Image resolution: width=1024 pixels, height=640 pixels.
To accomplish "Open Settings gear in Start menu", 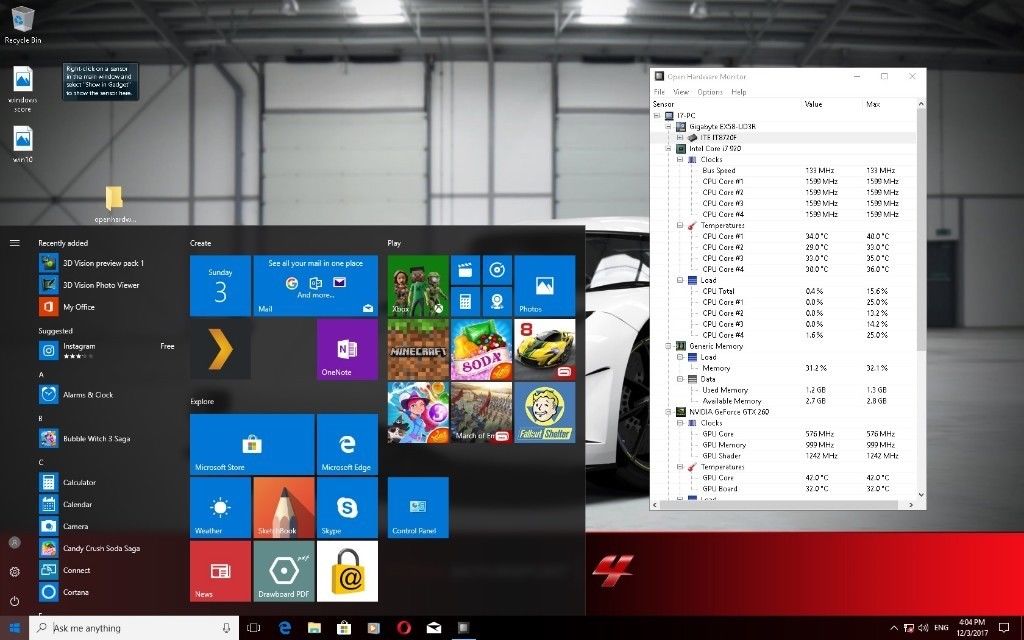I will (14, 571).
